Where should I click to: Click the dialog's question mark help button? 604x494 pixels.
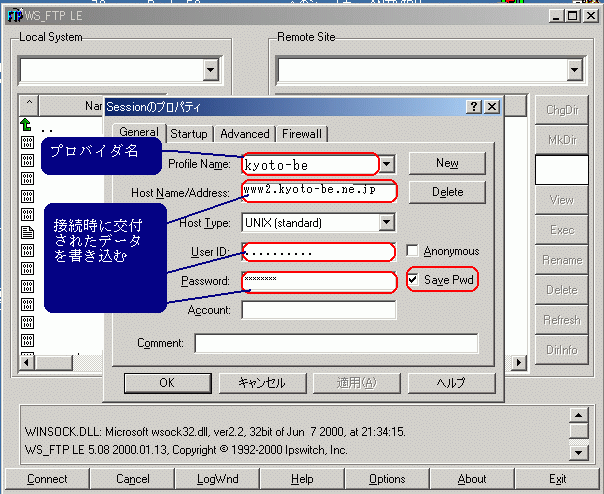(474, 106)
